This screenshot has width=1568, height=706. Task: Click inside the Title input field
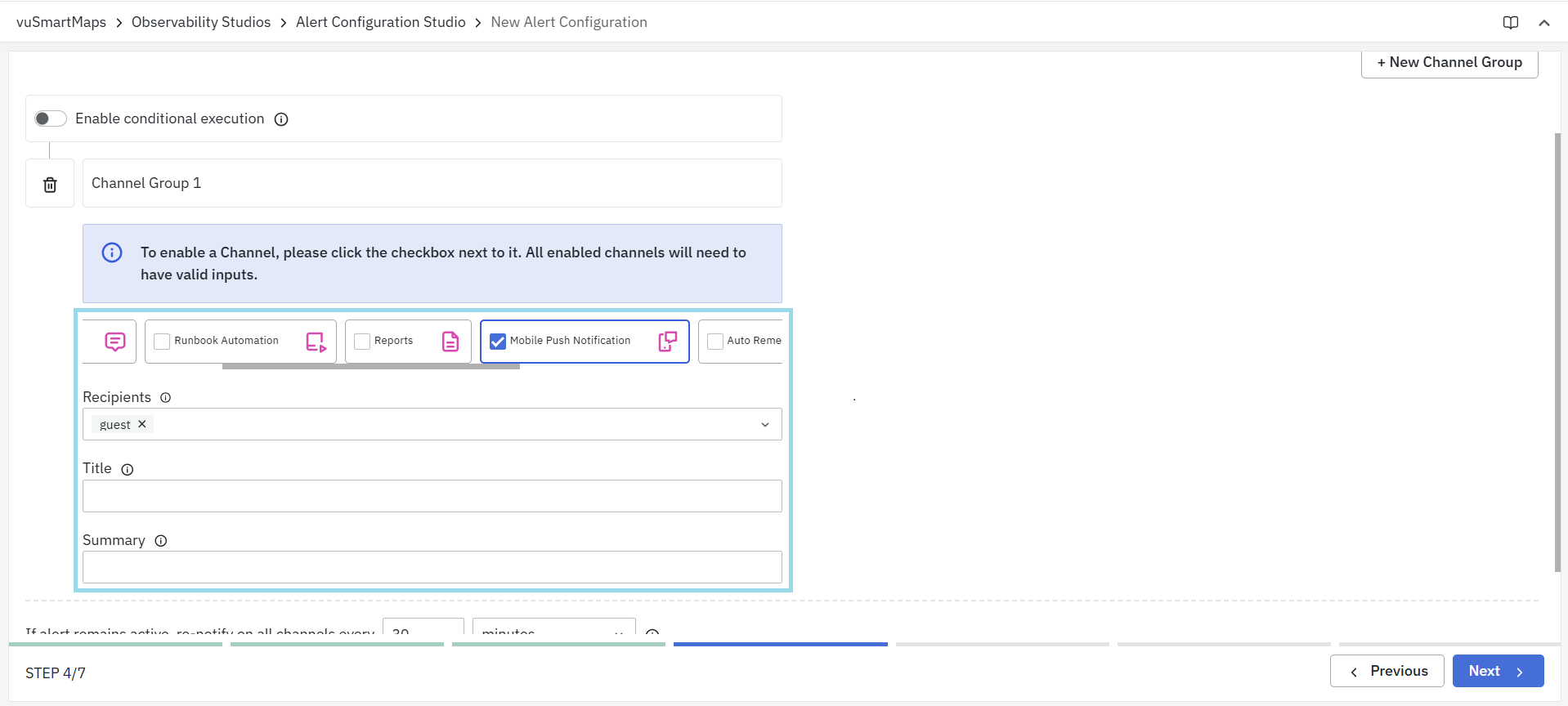point(432,496)
